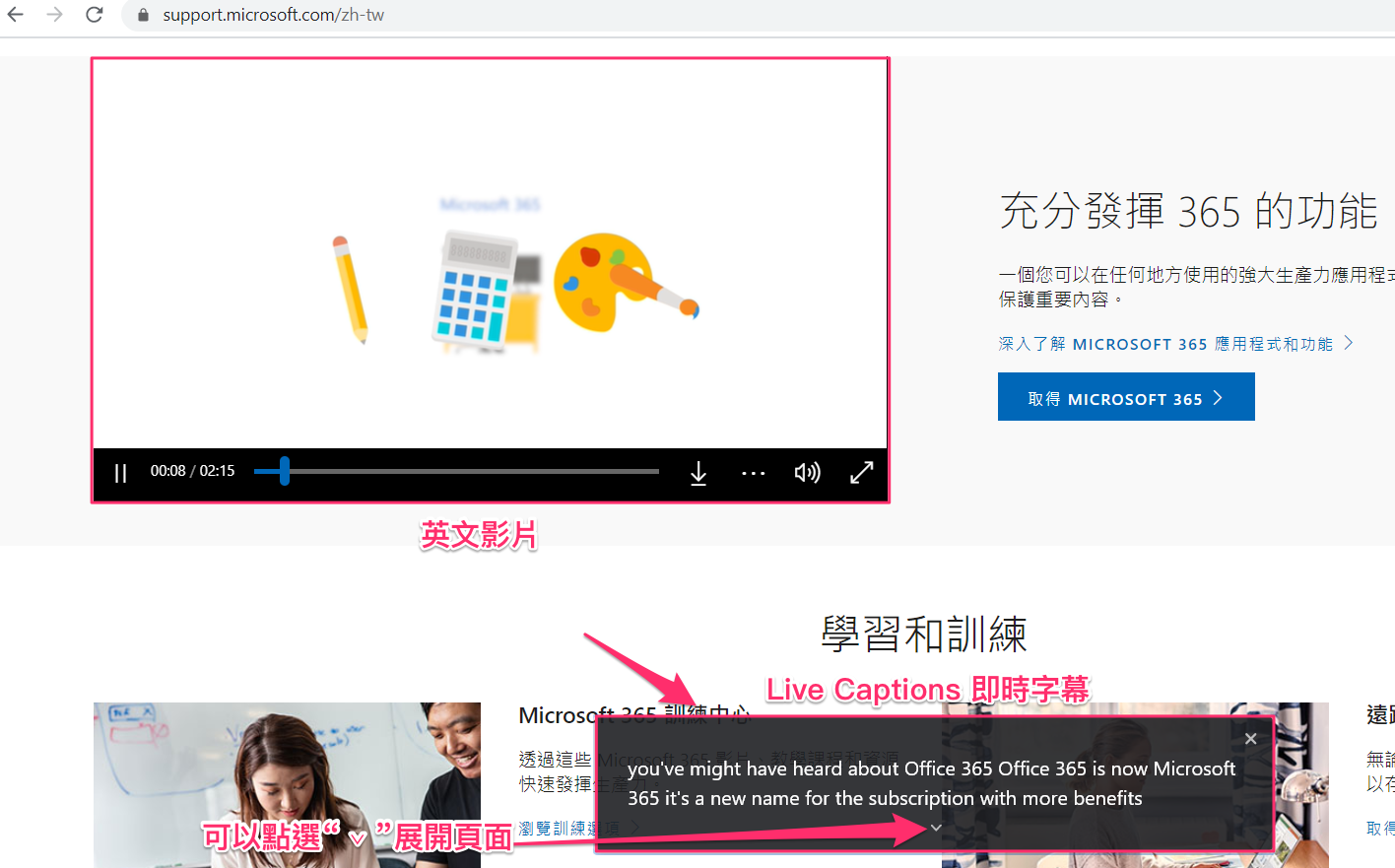Reload the support.microsoft.com page
This screenshot has width=1395, height=868.
95,15
